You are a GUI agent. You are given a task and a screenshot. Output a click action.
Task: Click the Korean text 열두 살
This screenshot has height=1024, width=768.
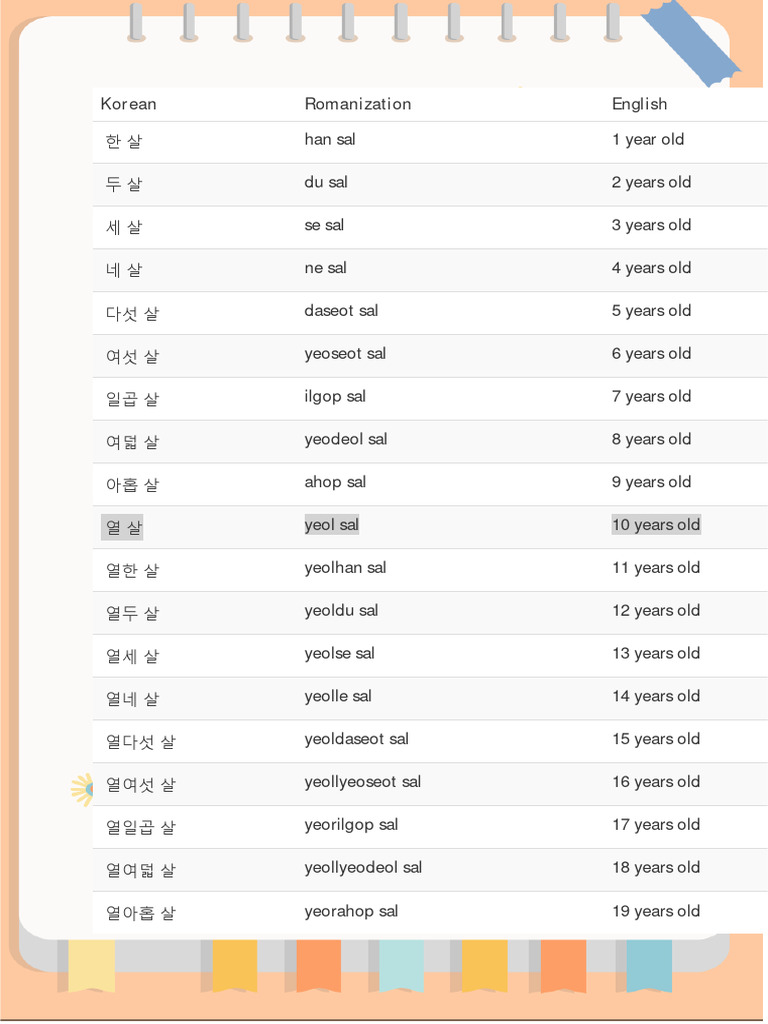point(132,613)
